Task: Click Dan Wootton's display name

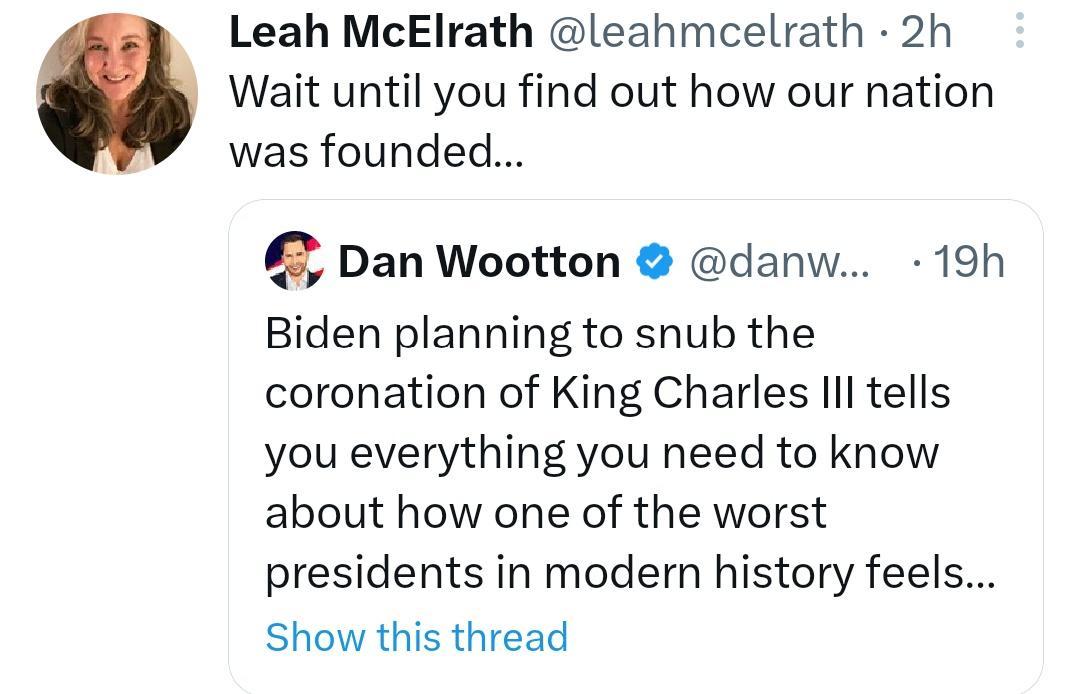Action: [480, 261]
